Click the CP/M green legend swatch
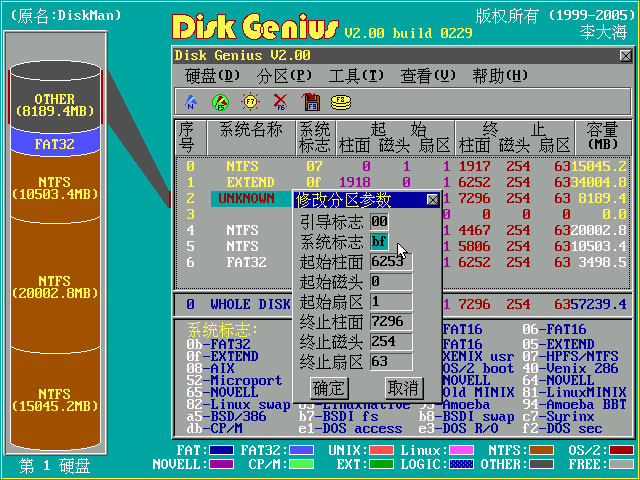The image size is (640, 480). (301, 464)
